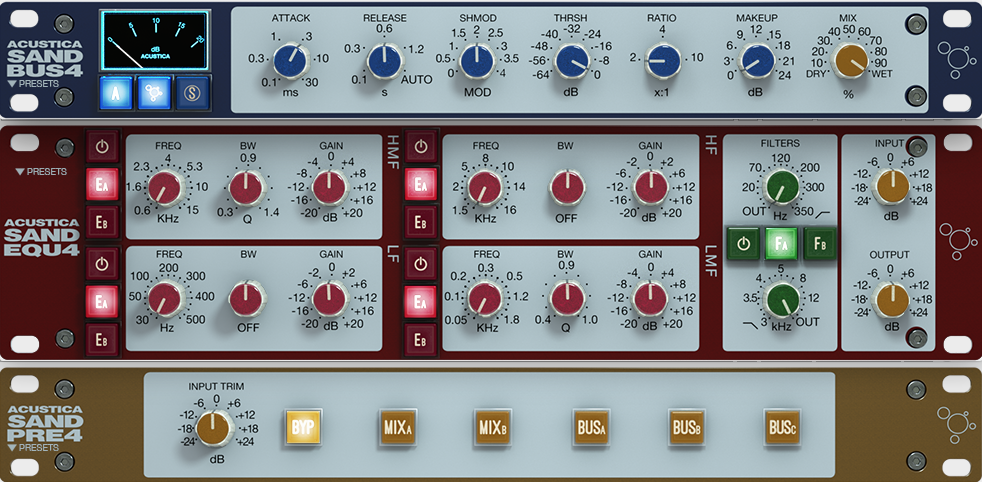The height and width of the screenshot is (482, 982).
Task: Click the VU meter display on SAND BUS4
Action: tap(154, 41)
